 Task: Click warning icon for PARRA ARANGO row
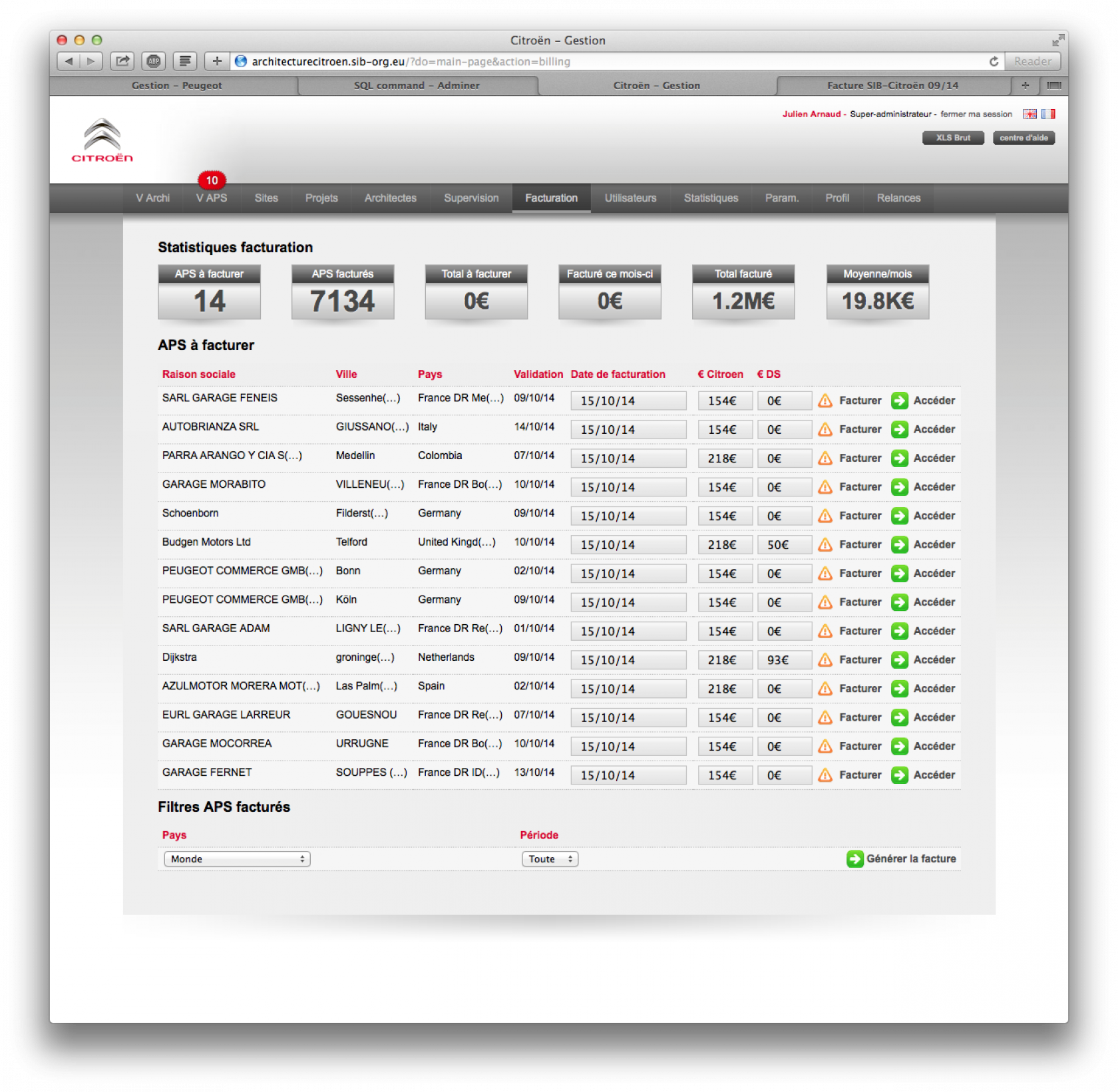tap(825, 458)
